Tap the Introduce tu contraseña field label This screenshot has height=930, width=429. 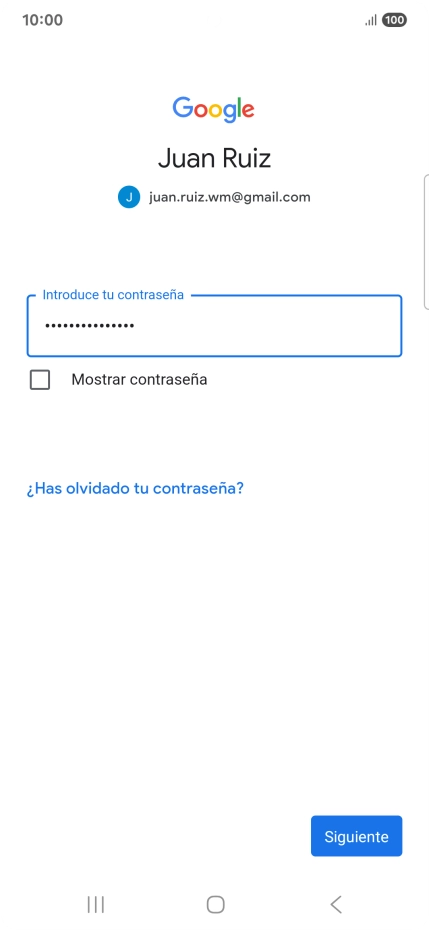pyautogui.click(x=113, y=295)
